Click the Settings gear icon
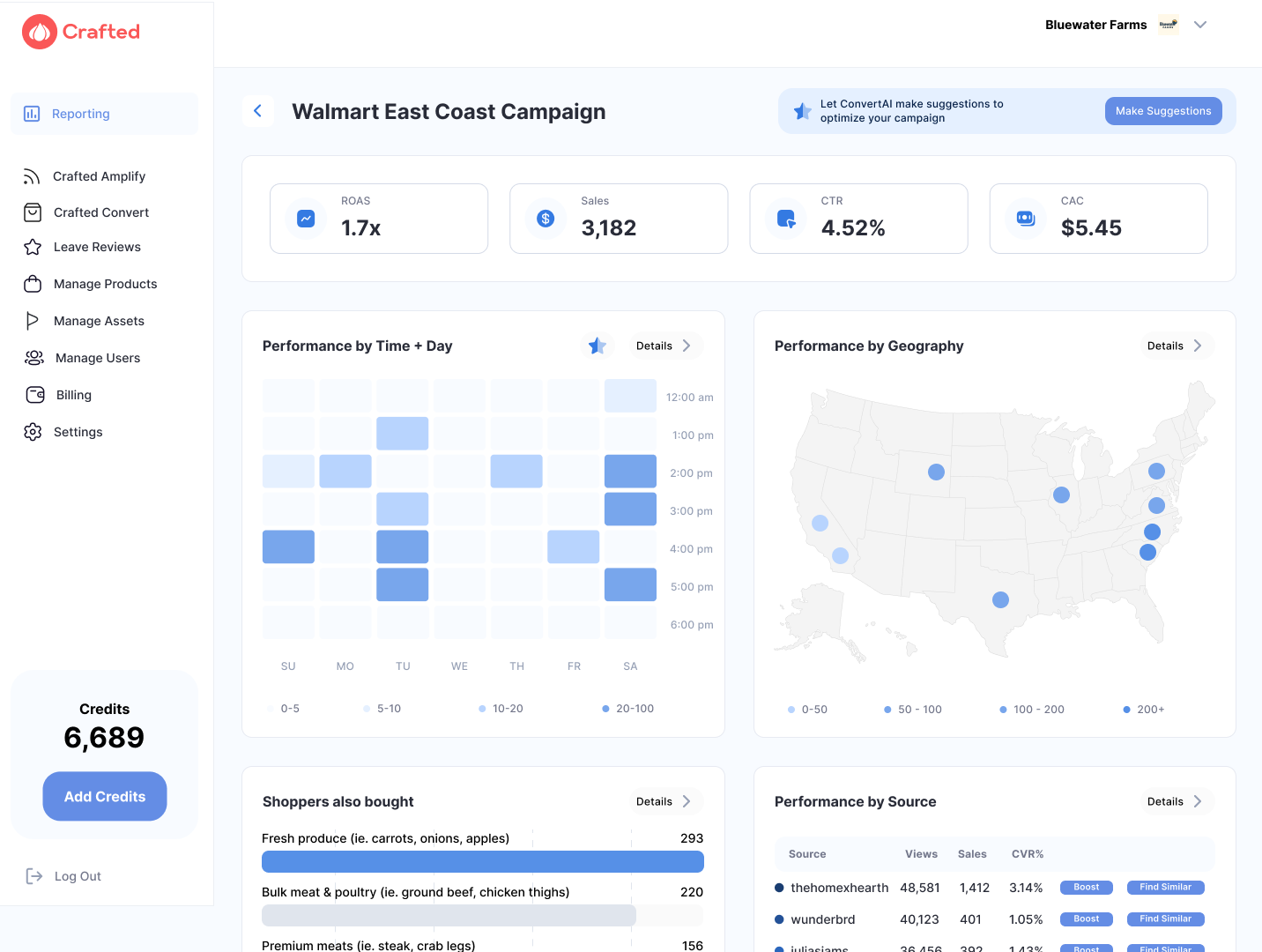Image resolution: width=1262 pixels, height=952 pixels. pos(33,432)
